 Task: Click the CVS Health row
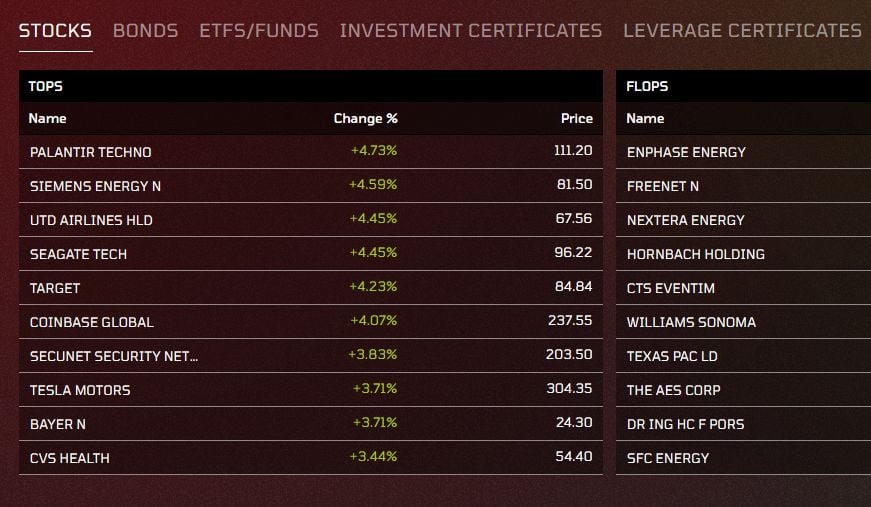70,458
